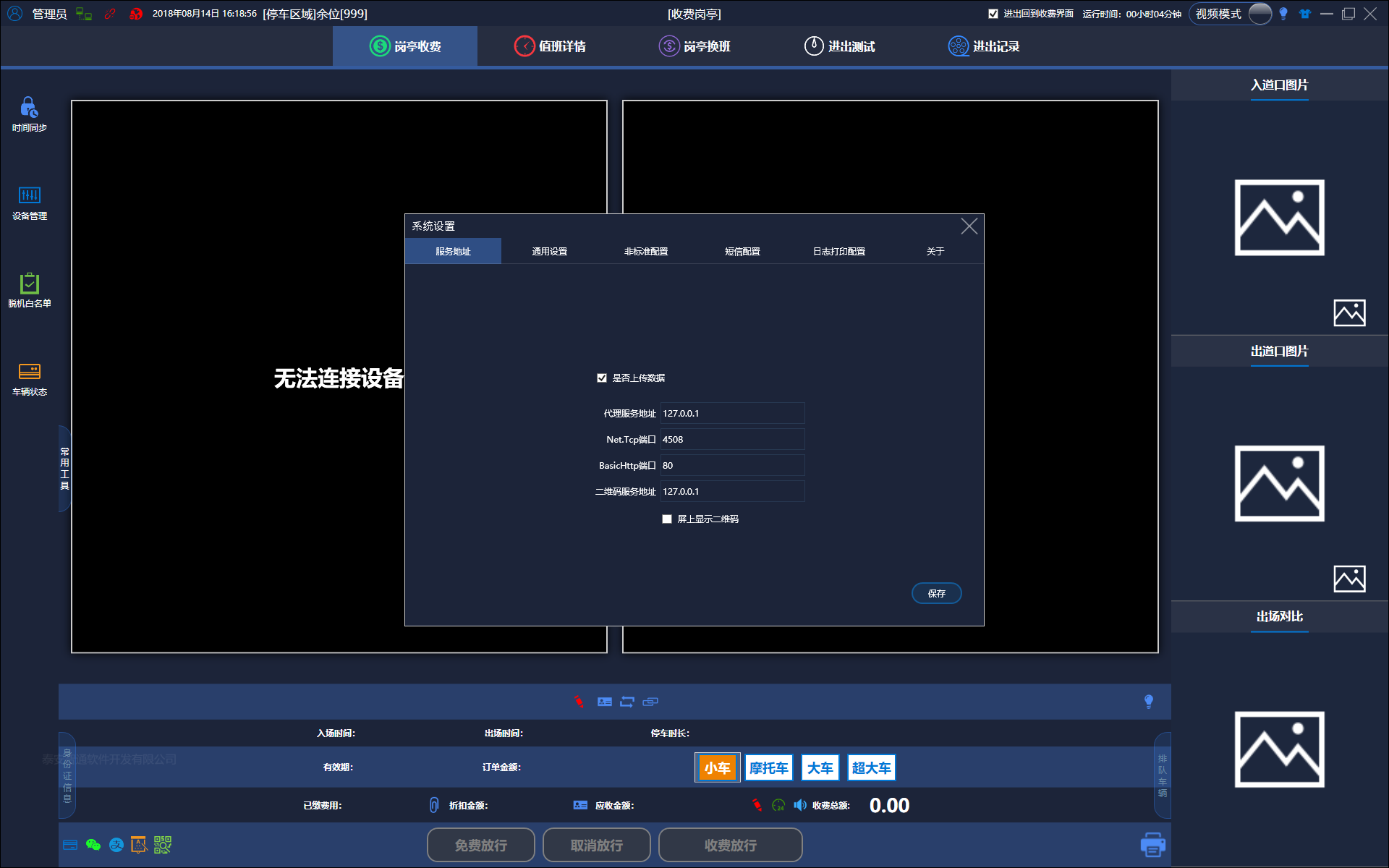Click the swap arrows icon in the plate toolbar
Image resolution: width=1389 pixels, height=868 pixels.
point(627,702)
